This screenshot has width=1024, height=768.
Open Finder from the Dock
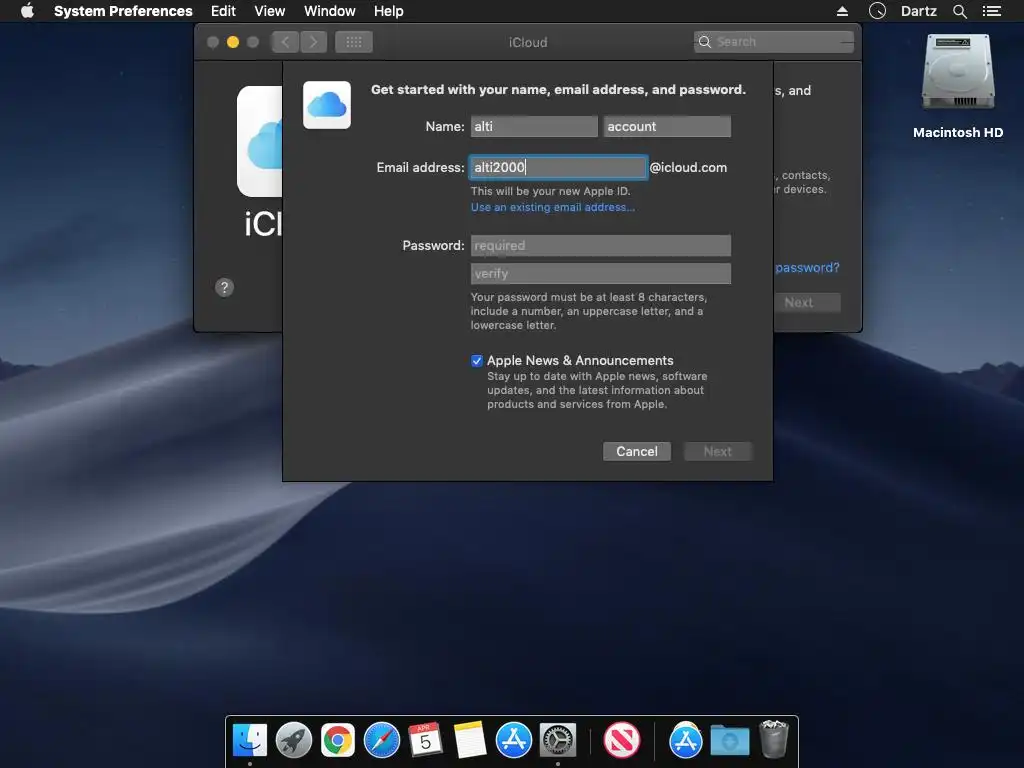(249, 741)
